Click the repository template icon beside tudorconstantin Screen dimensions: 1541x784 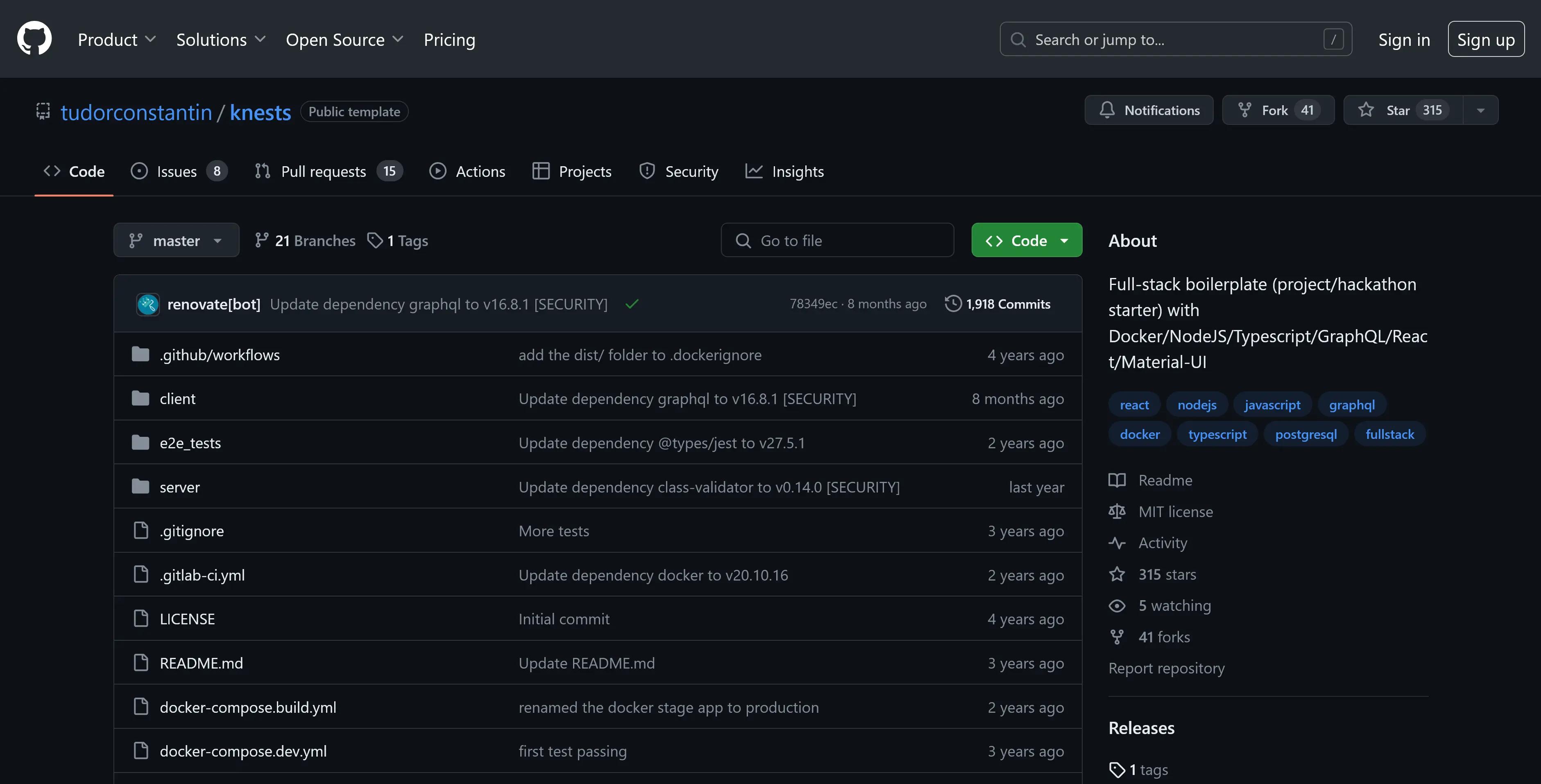(x=43, y=112)
